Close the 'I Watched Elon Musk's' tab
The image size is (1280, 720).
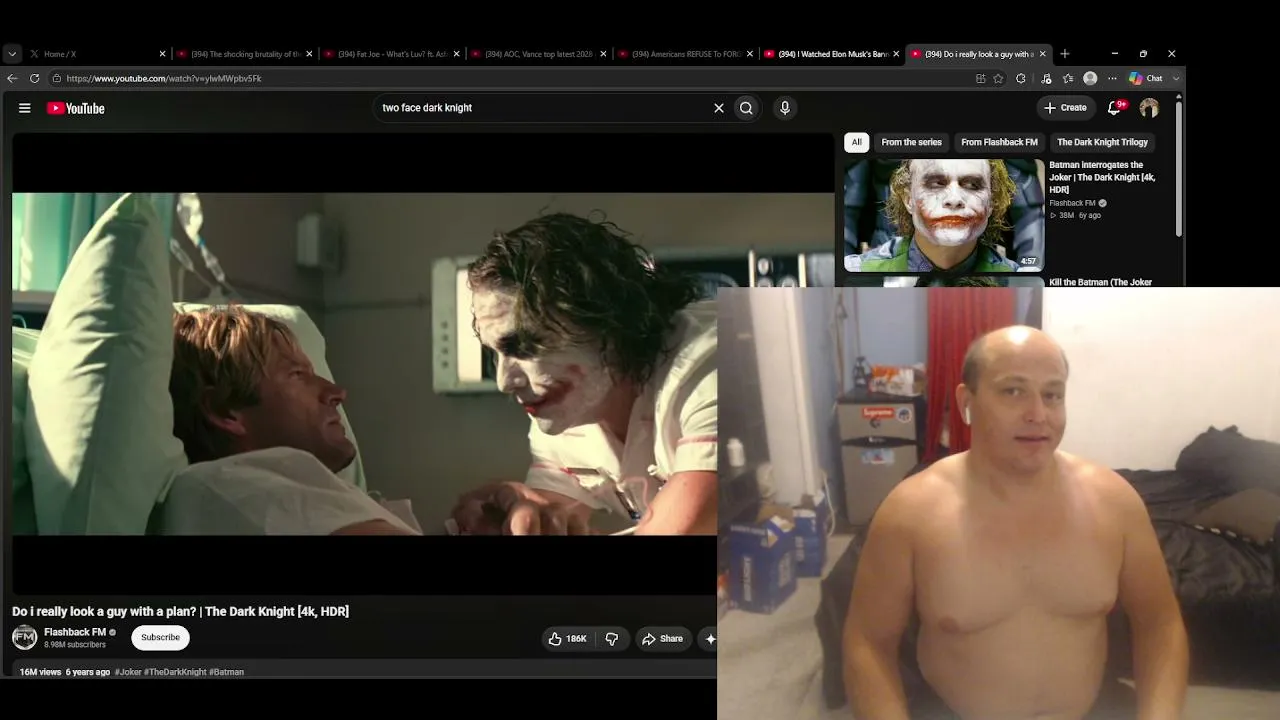[896, 54]
